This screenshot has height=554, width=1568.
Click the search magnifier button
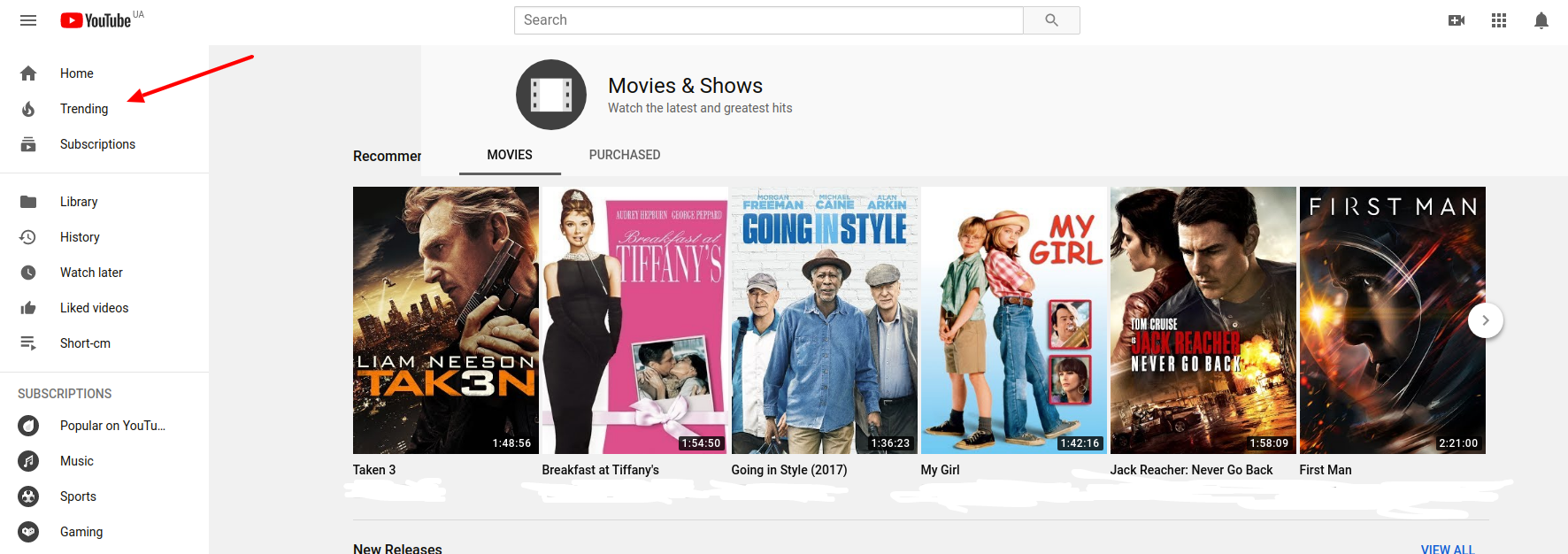1051,20
